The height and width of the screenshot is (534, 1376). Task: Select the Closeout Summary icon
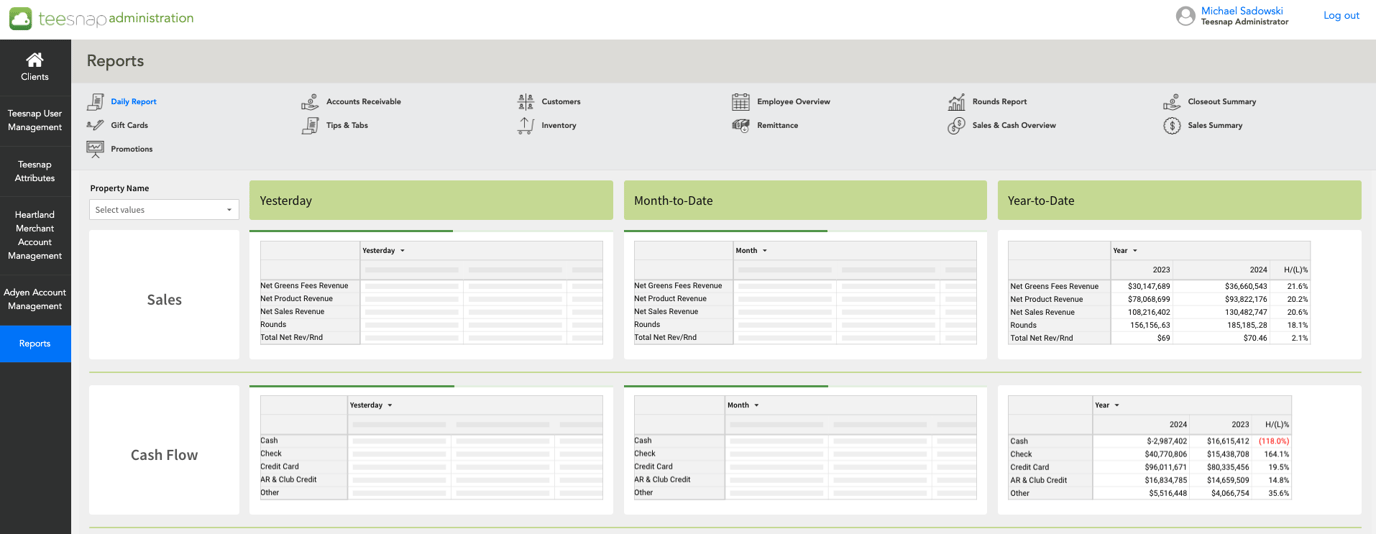pos(1172,102)
